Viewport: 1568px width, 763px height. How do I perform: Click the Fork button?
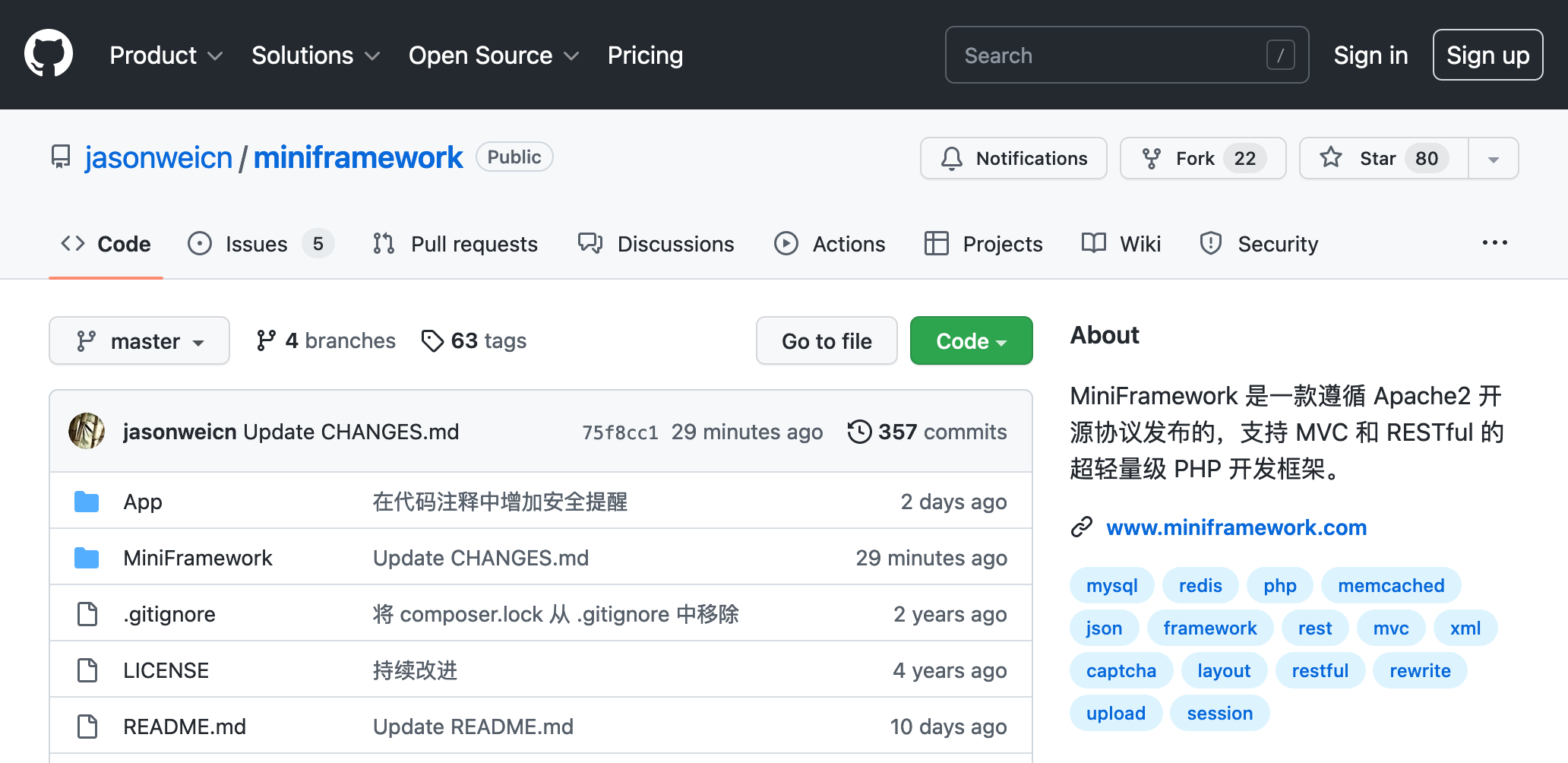[1203, 158]
